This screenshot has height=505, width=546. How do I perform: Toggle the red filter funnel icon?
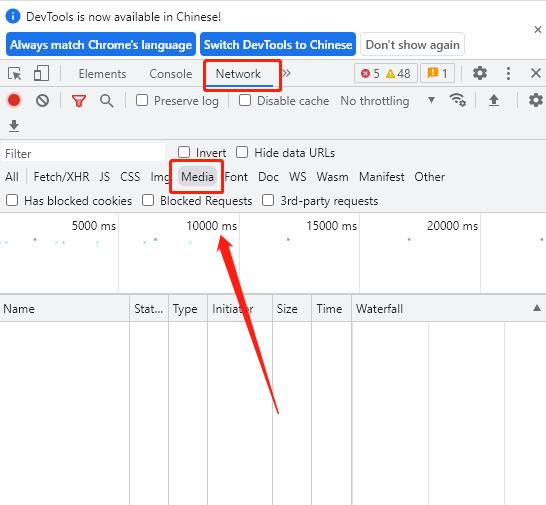pos(79,101)
